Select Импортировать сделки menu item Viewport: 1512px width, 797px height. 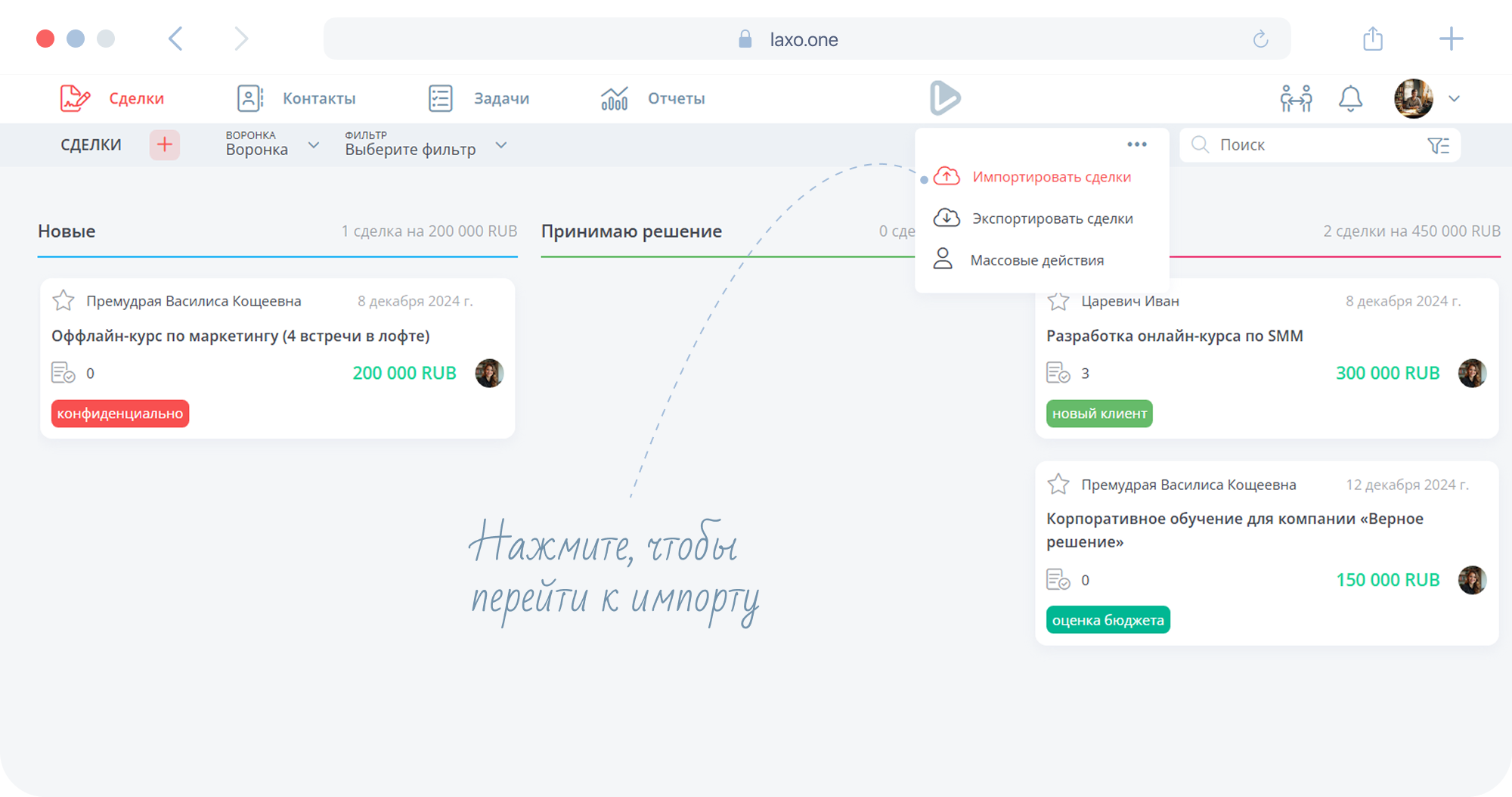[1051, 177]
